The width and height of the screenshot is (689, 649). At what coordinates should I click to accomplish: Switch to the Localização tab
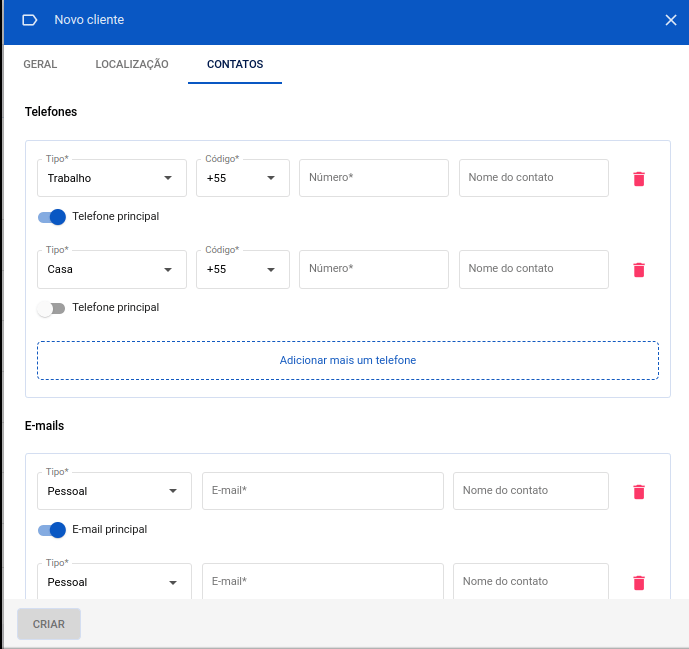tap(132, 64)
